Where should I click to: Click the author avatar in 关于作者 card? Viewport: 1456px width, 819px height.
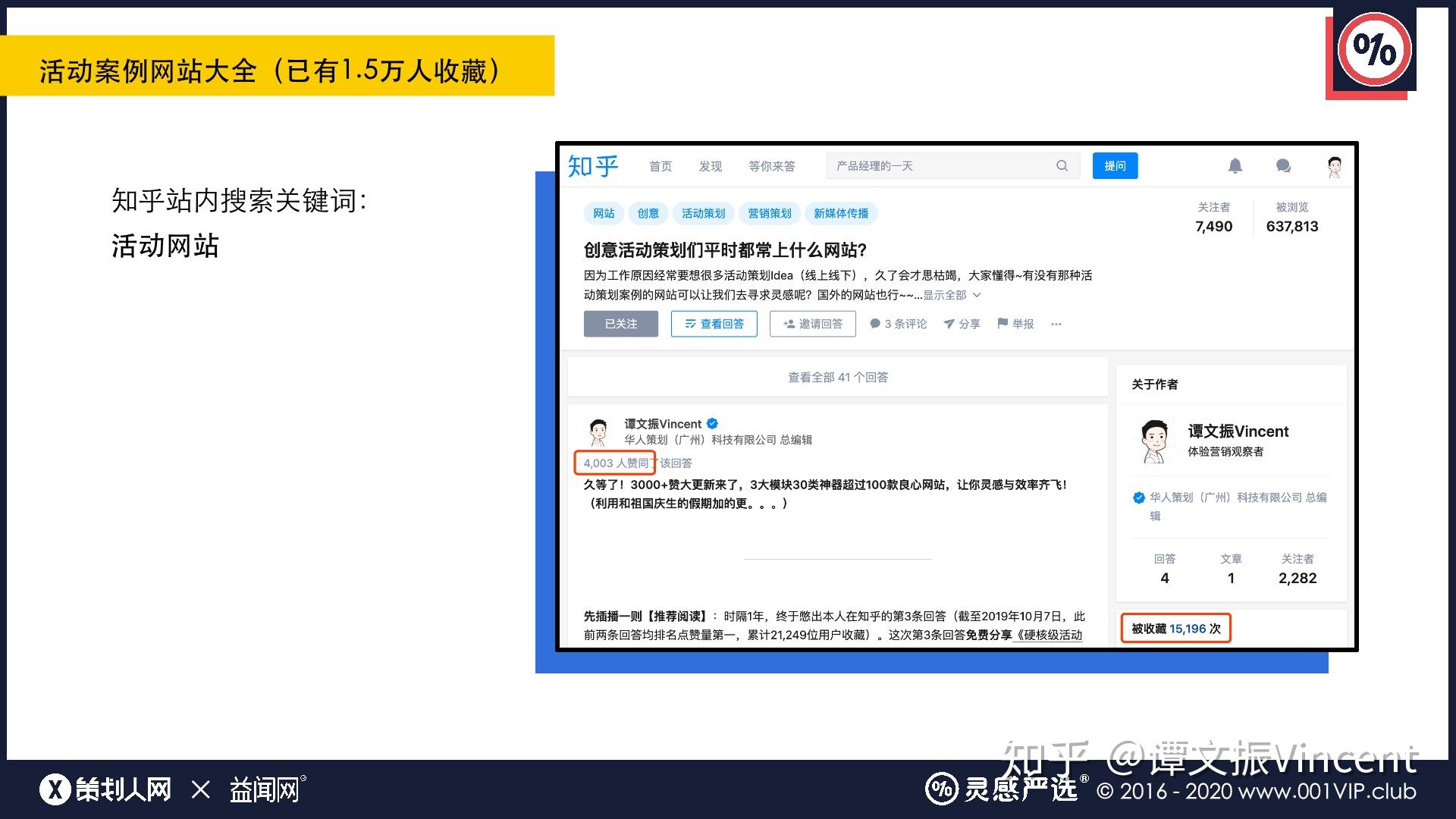(1154, 441)
